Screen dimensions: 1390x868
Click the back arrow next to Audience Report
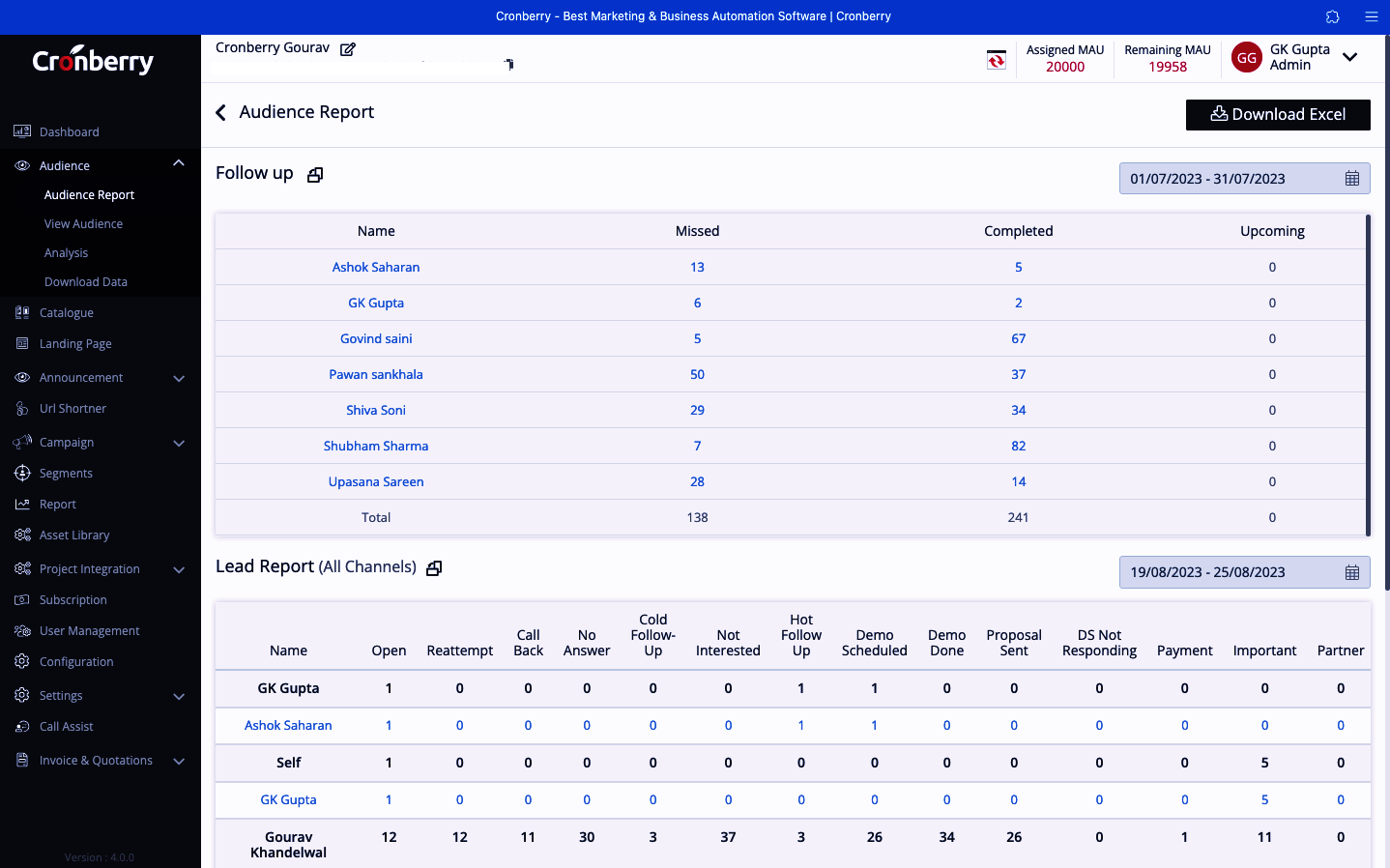[221, 113]
